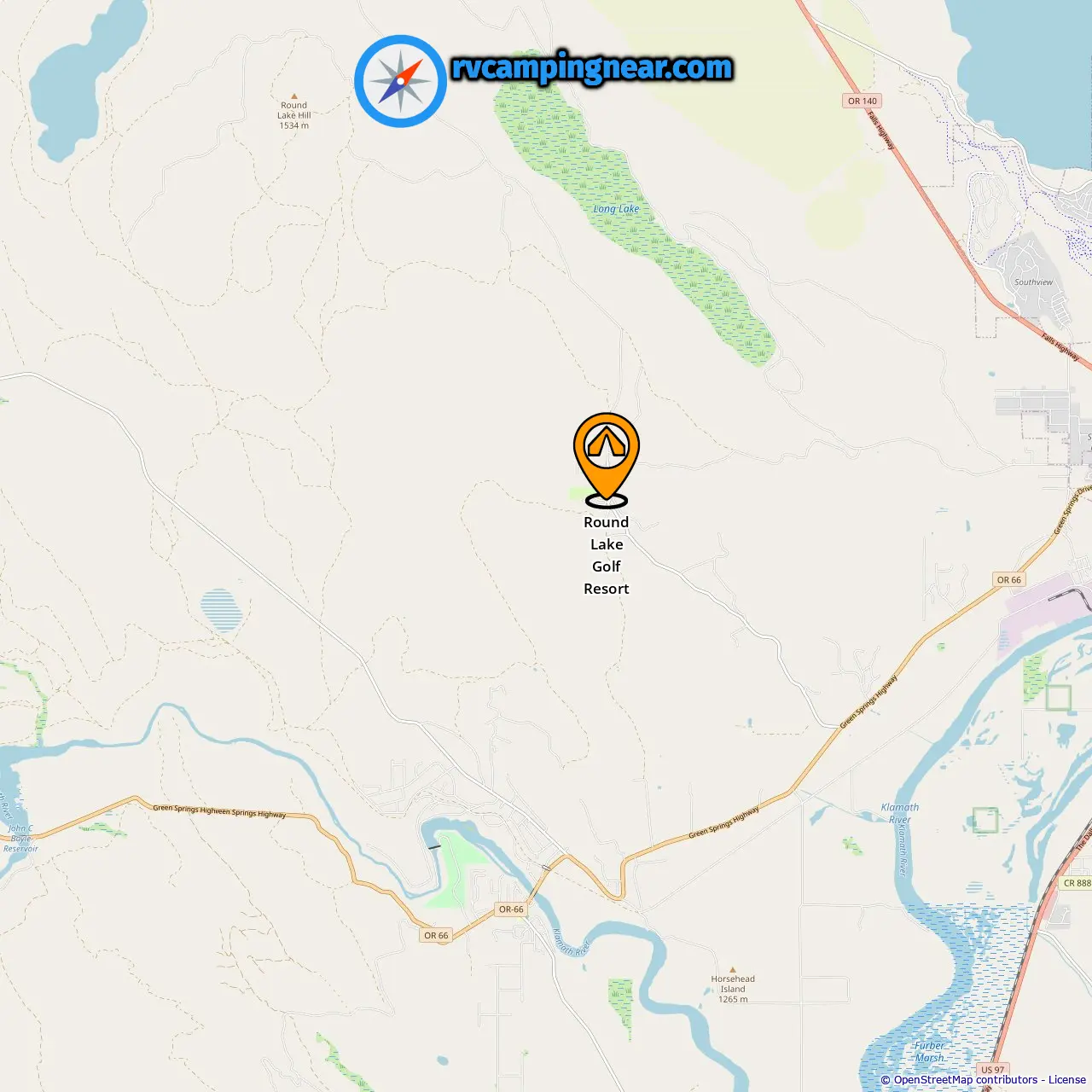Click the John C Boyle Reservoir label
Viewport: 1092px width, 1092px height.
[x=20, y=839]
